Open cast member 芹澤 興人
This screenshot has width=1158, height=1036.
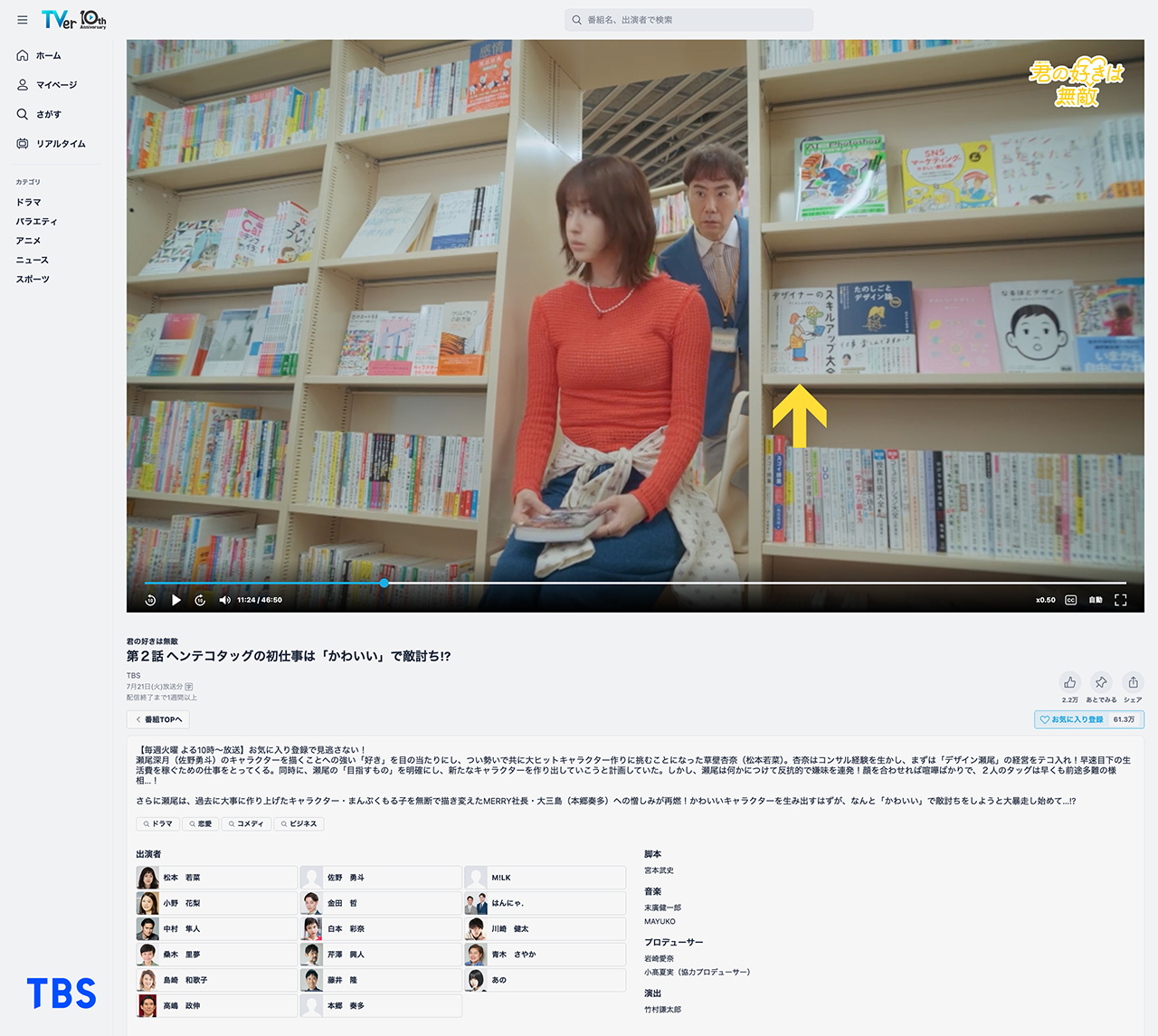pyautogui.click(x=381, y=955)
